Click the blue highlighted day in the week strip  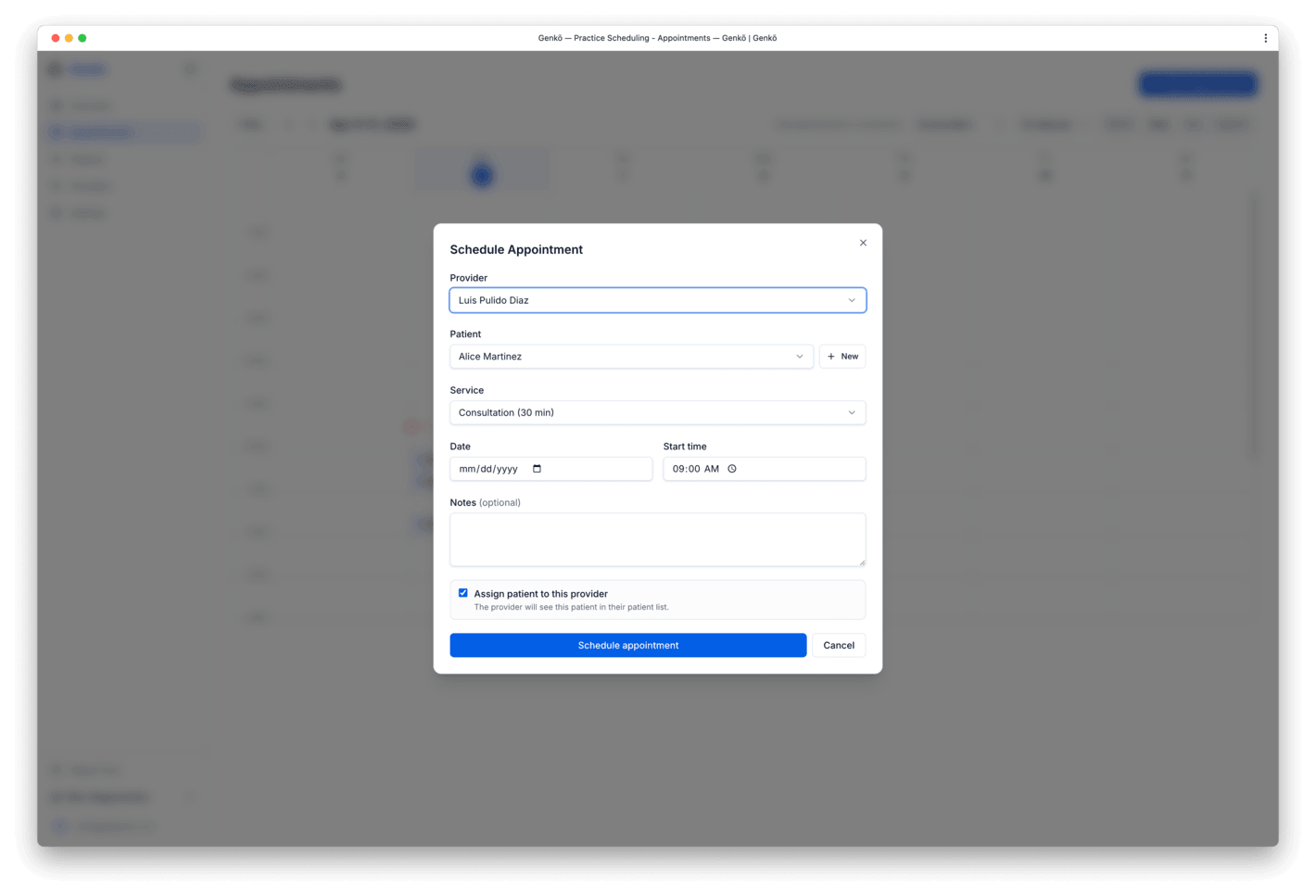click(481, 174)
